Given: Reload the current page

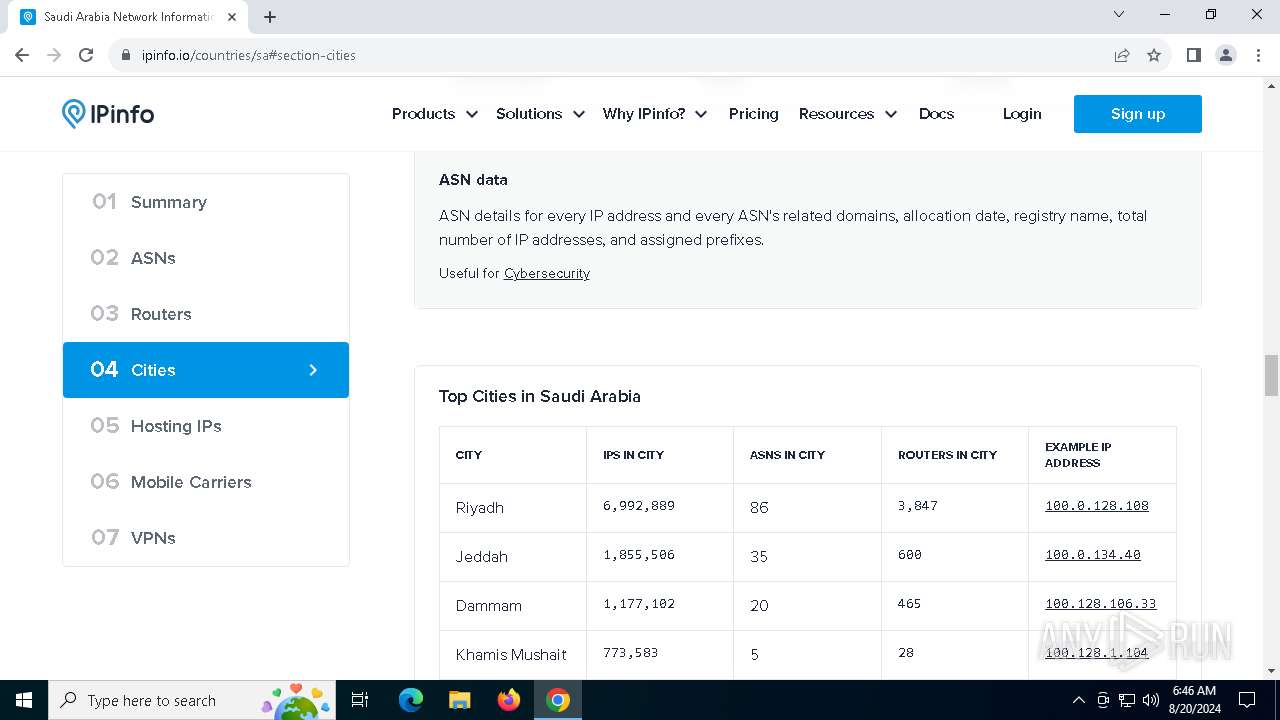Looking at the screenshot, I should click(x=86, y=55).
